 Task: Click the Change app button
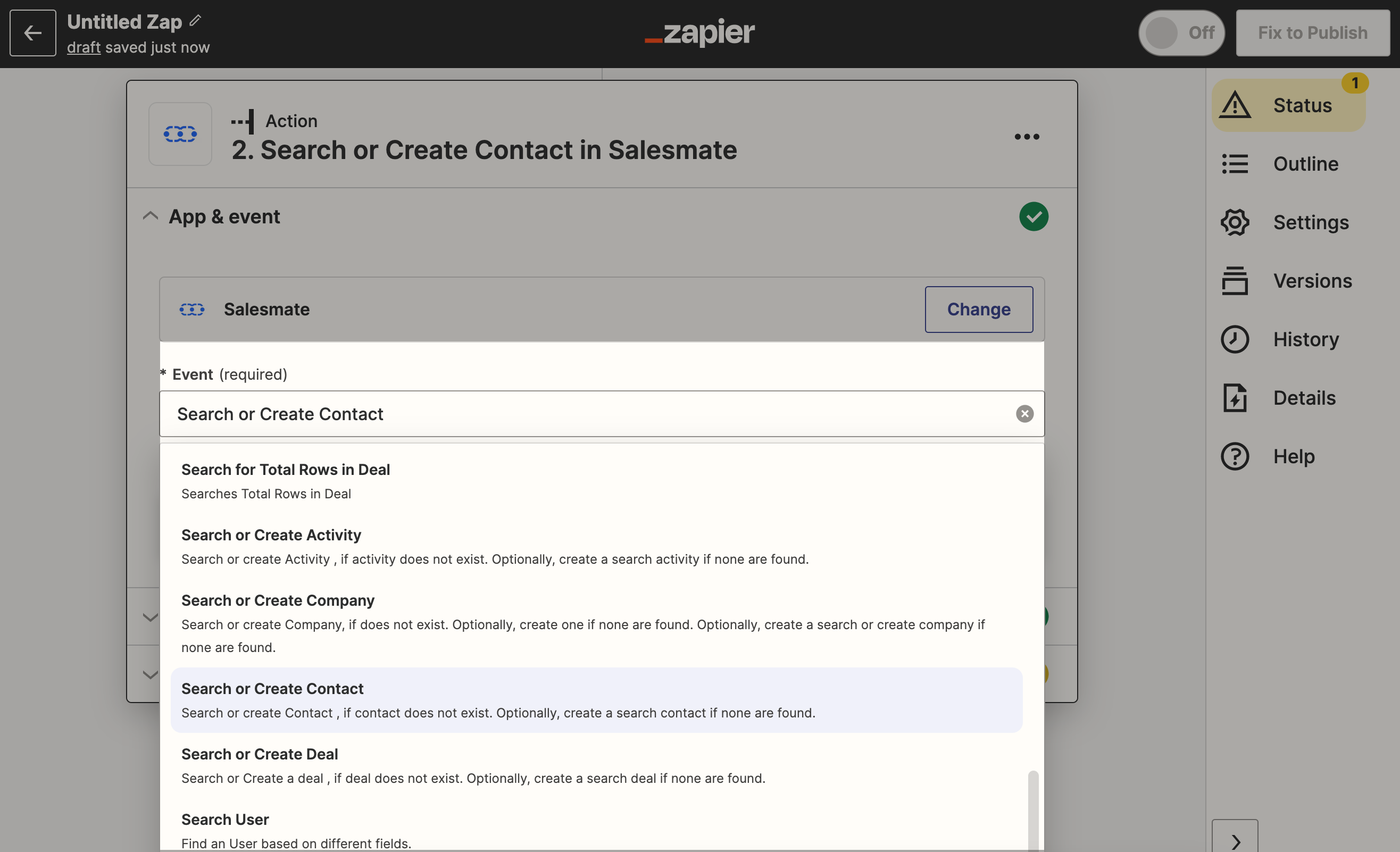pyautogui.click(x=978, y=309)
